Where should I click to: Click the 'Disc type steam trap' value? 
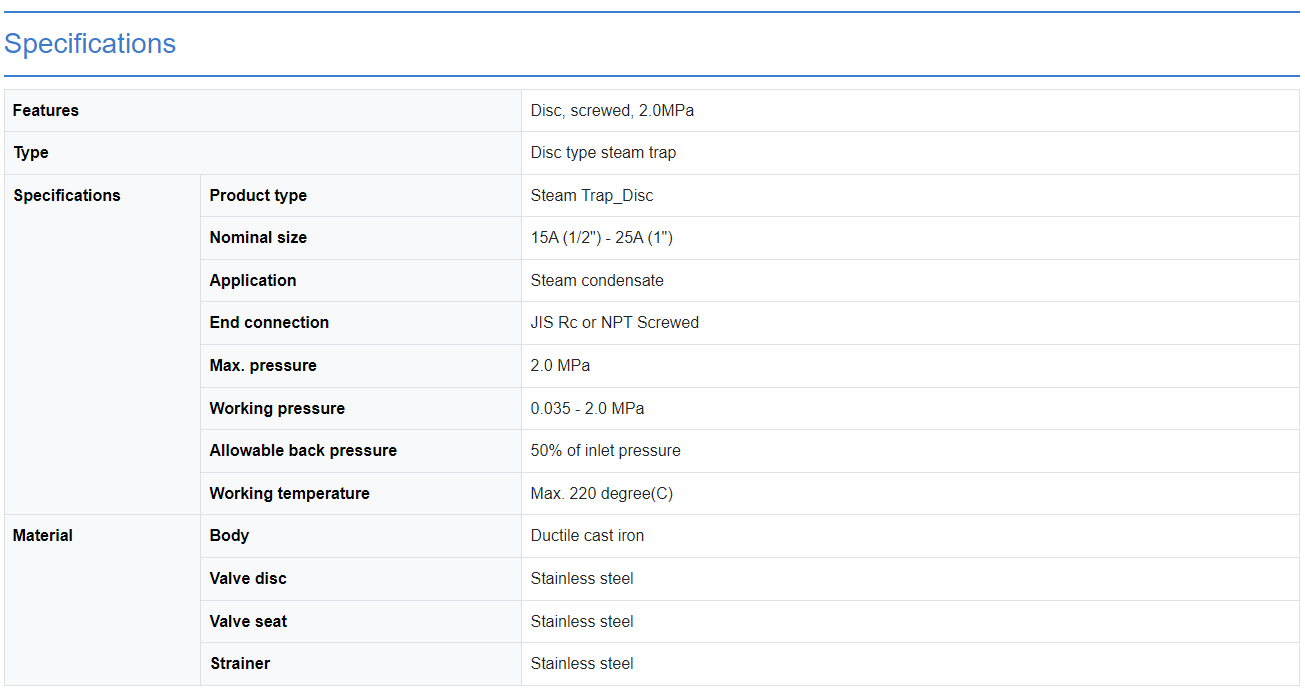pyautogui.click(x=603, y=153)
